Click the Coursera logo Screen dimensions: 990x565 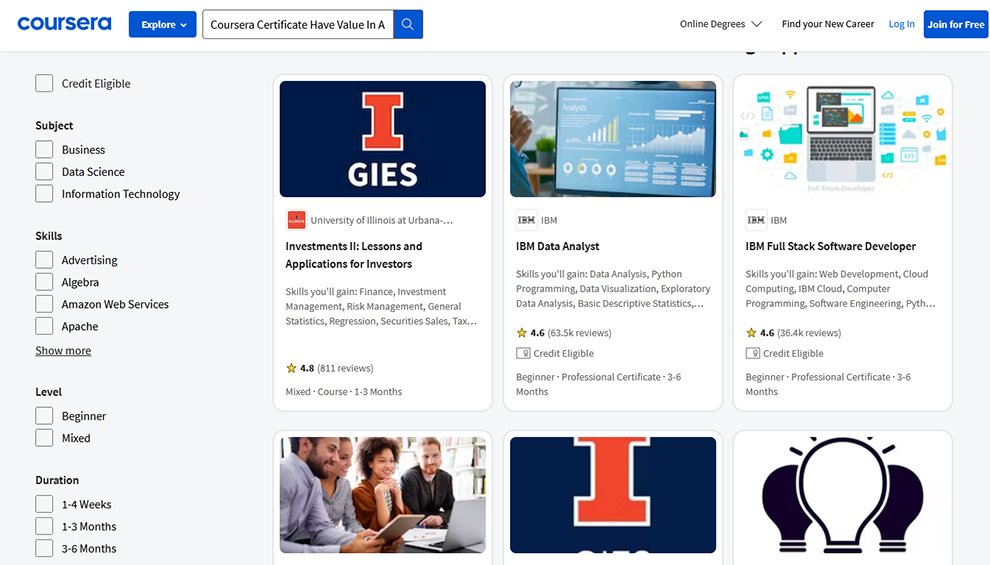point(64,24)
